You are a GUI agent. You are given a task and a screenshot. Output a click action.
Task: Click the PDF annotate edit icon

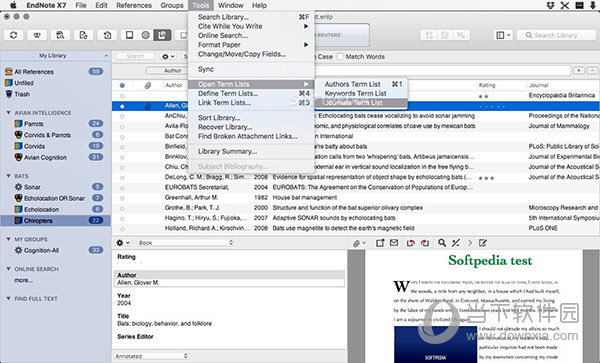(x=483, y=243)
